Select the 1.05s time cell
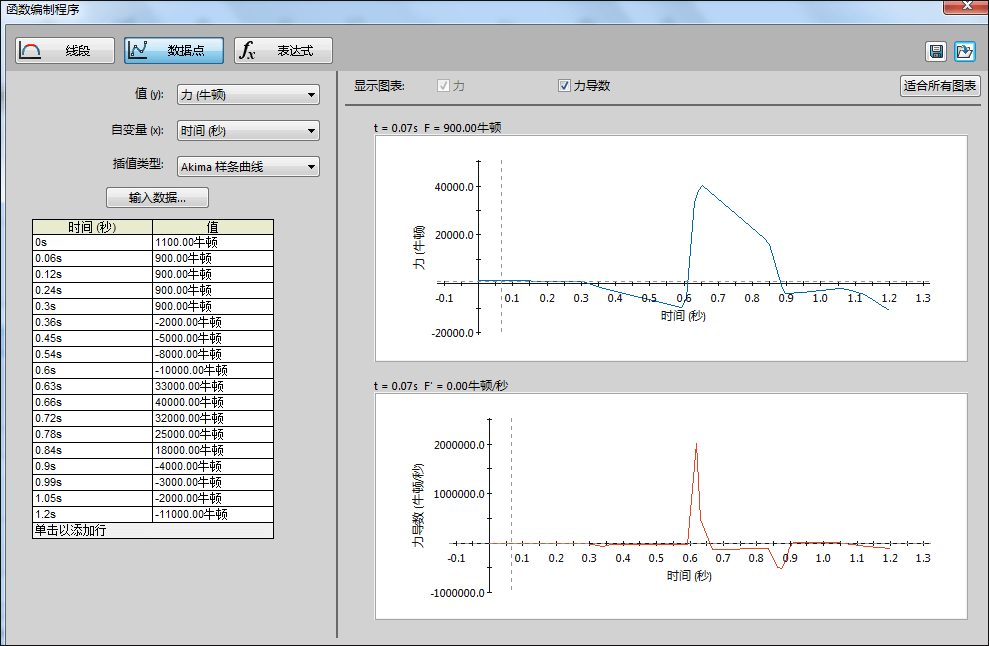Screen dimensions: 989x646 (x=93, y=498)
